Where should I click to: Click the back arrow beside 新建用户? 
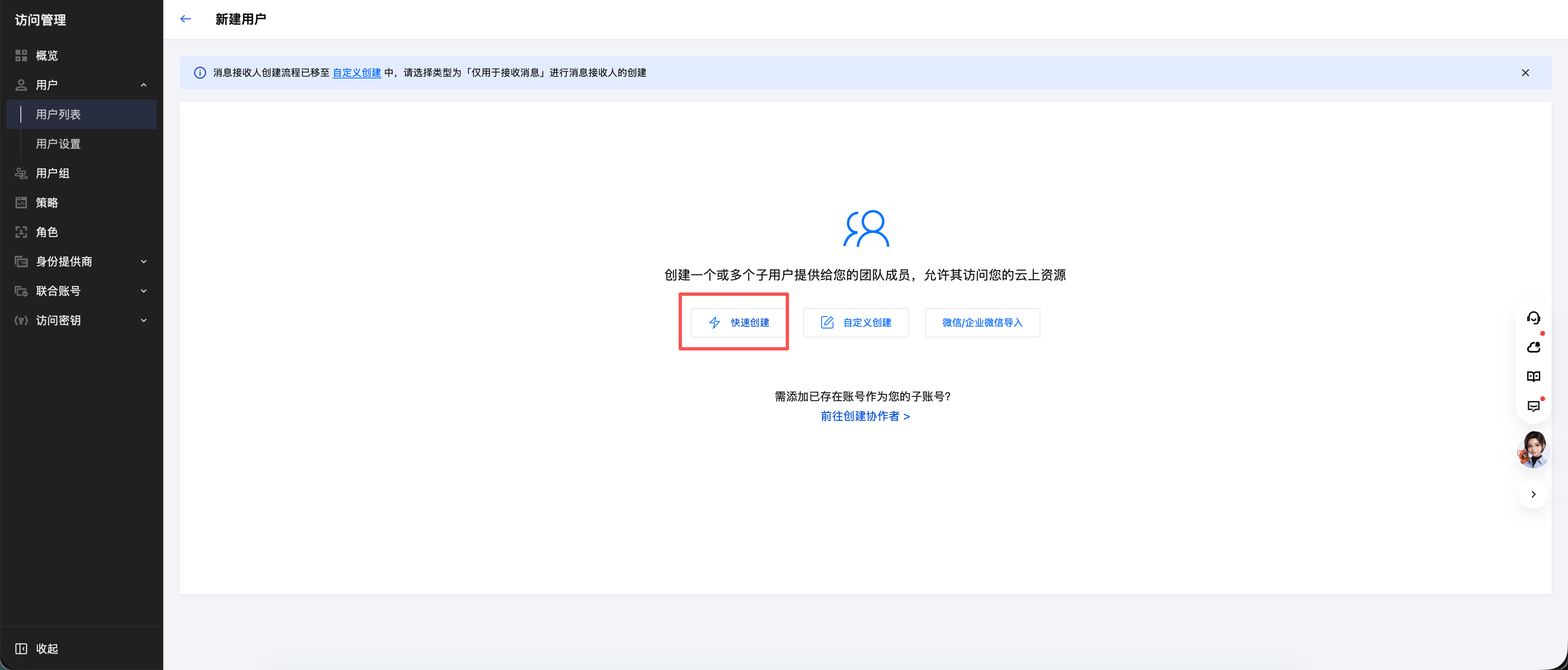[x=186, y=19]
